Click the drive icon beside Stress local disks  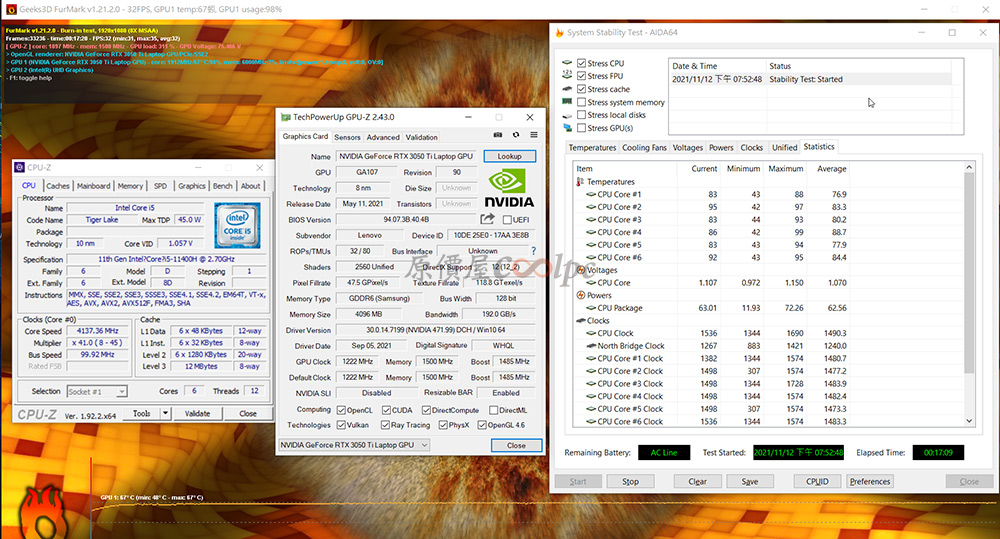pyautogui.click(x=567, y=115)
